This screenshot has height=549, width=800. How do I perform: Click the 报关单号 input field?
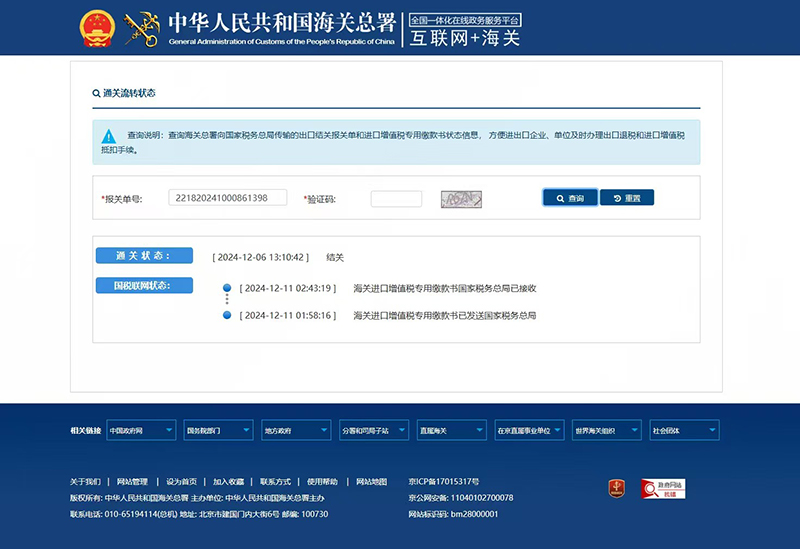coord(227,198)
